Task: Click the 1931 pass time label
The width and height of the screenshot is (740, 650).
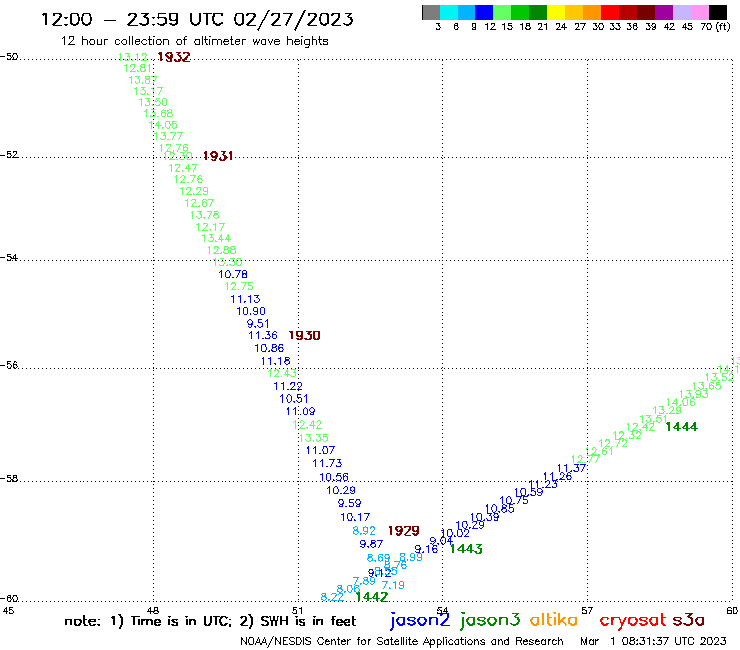Action: point(218,156)
